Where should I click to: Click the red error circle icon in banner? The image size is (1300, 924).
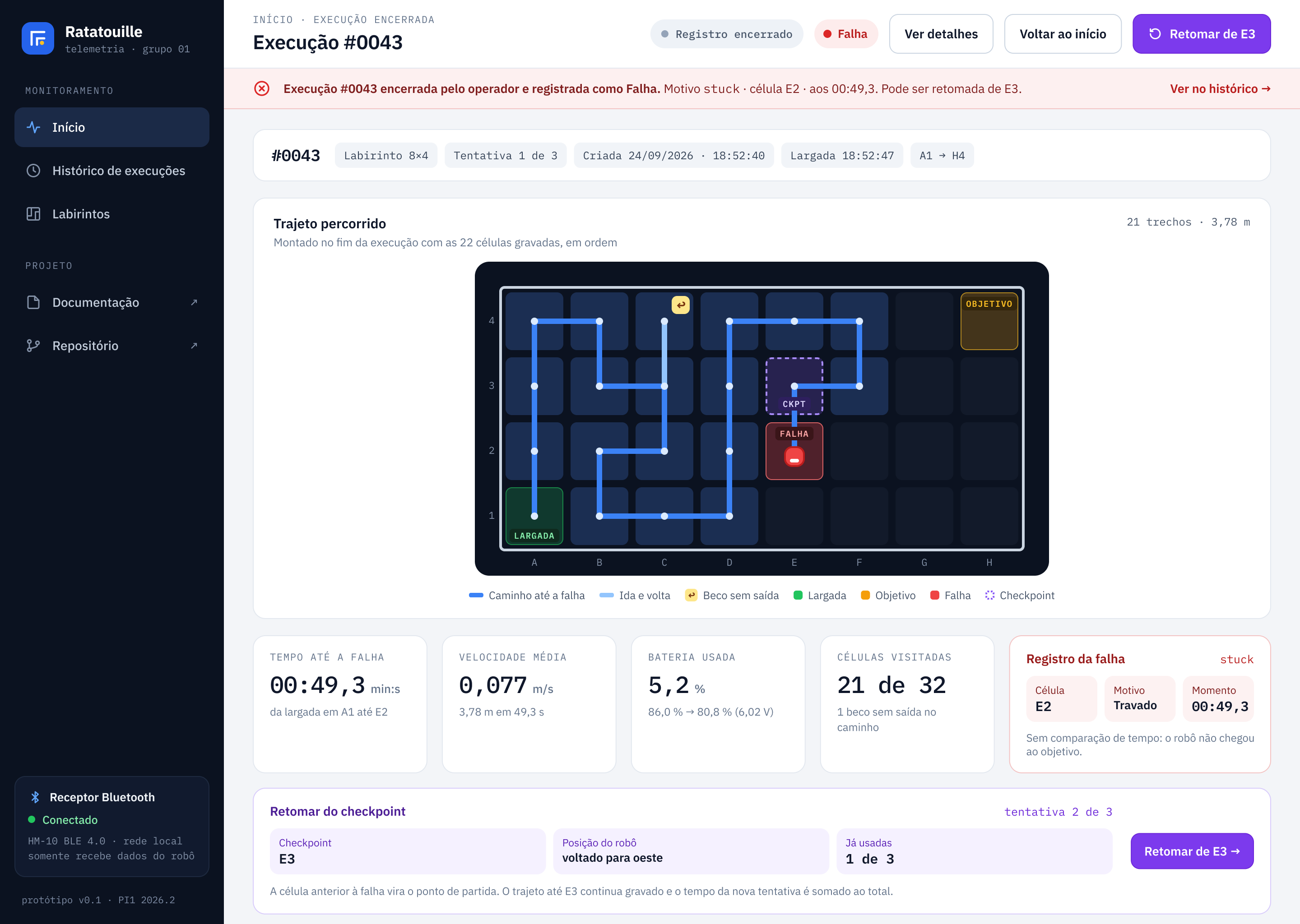262,89
